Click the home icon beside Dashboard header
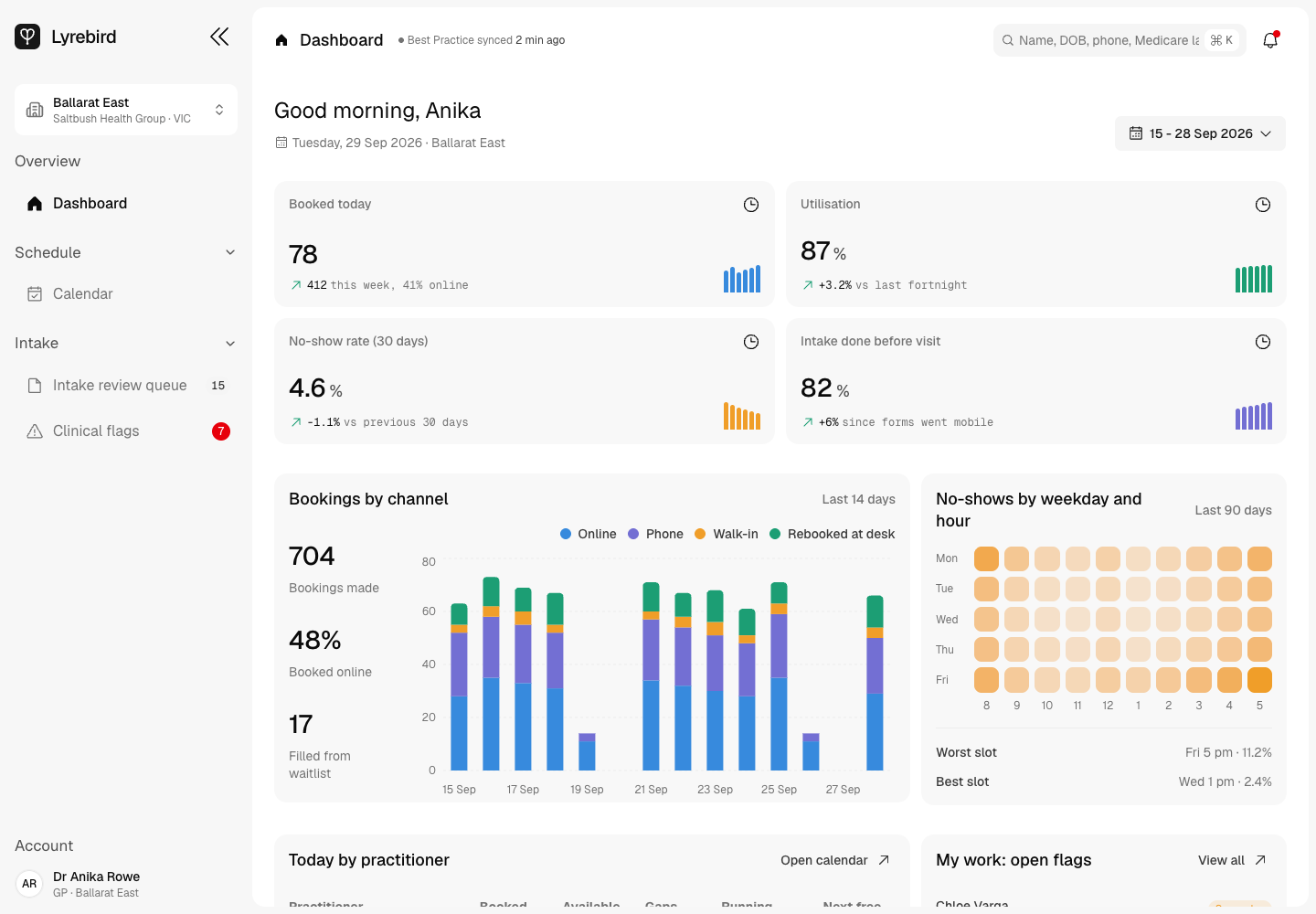The width and height of the screenshot is (1316, 914). (281, 40)
